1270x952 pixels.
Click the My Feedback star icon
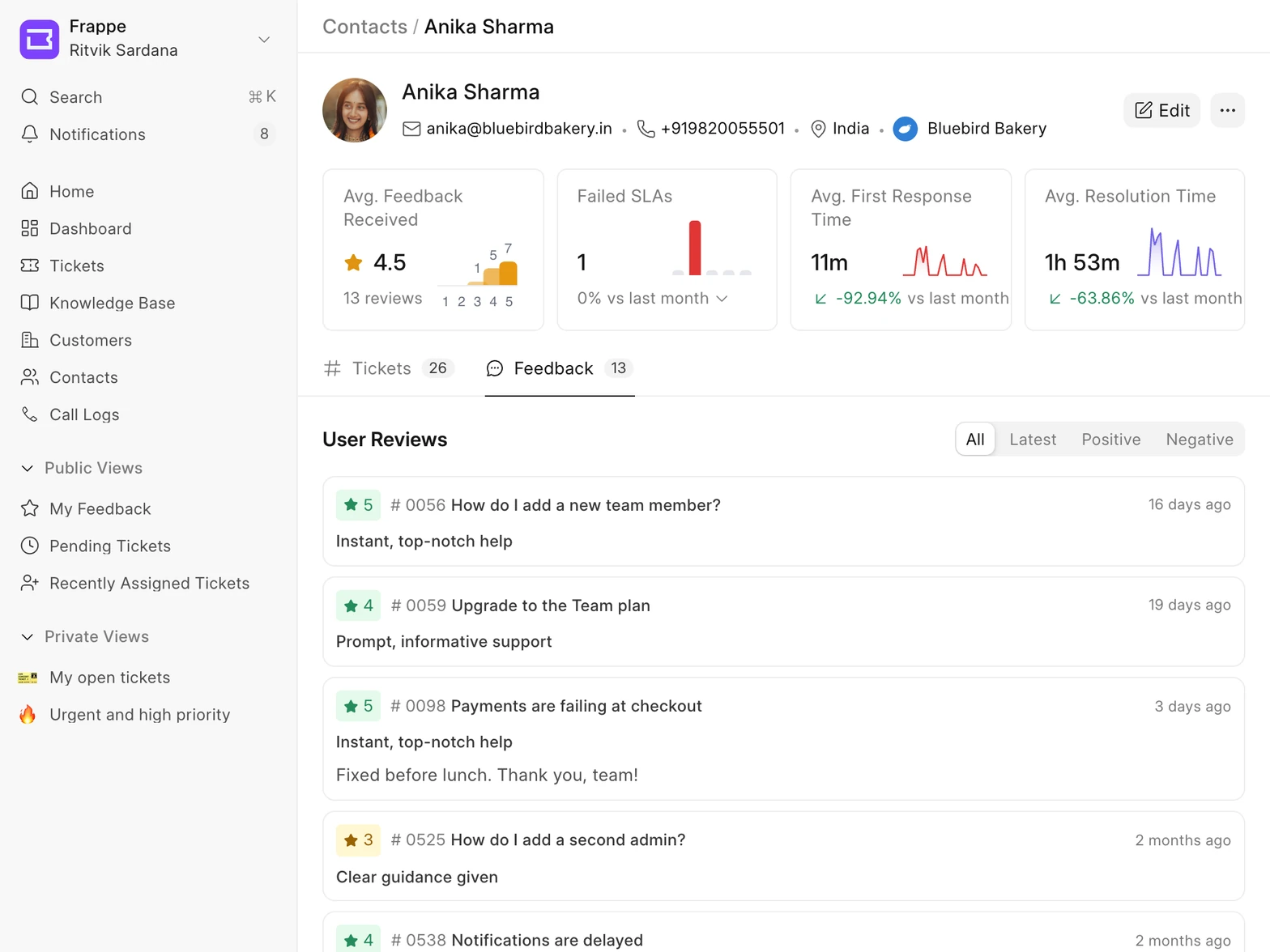(x=30, y=508)
